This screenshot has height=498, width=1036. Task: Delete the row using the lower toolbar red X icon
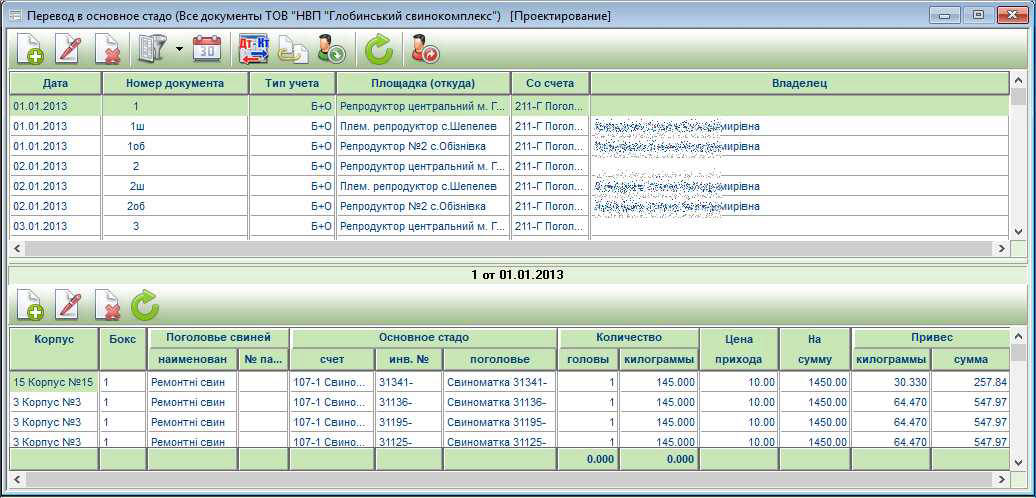(x=107, y=303)
